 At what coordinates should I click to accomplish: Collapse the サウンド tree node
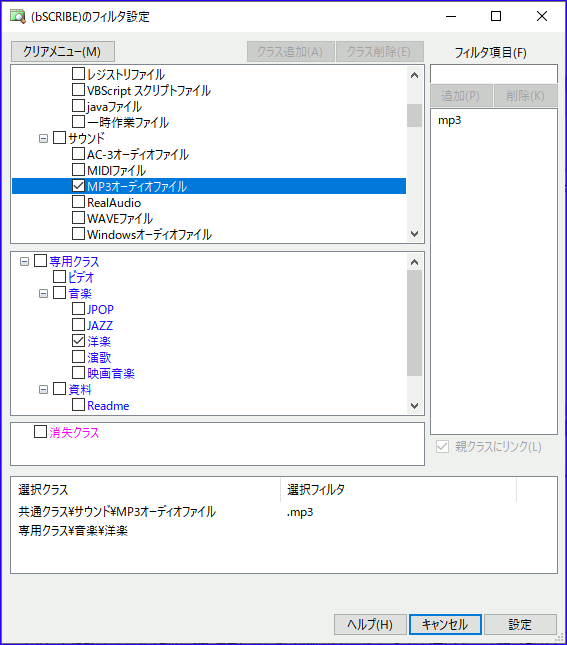43,139
